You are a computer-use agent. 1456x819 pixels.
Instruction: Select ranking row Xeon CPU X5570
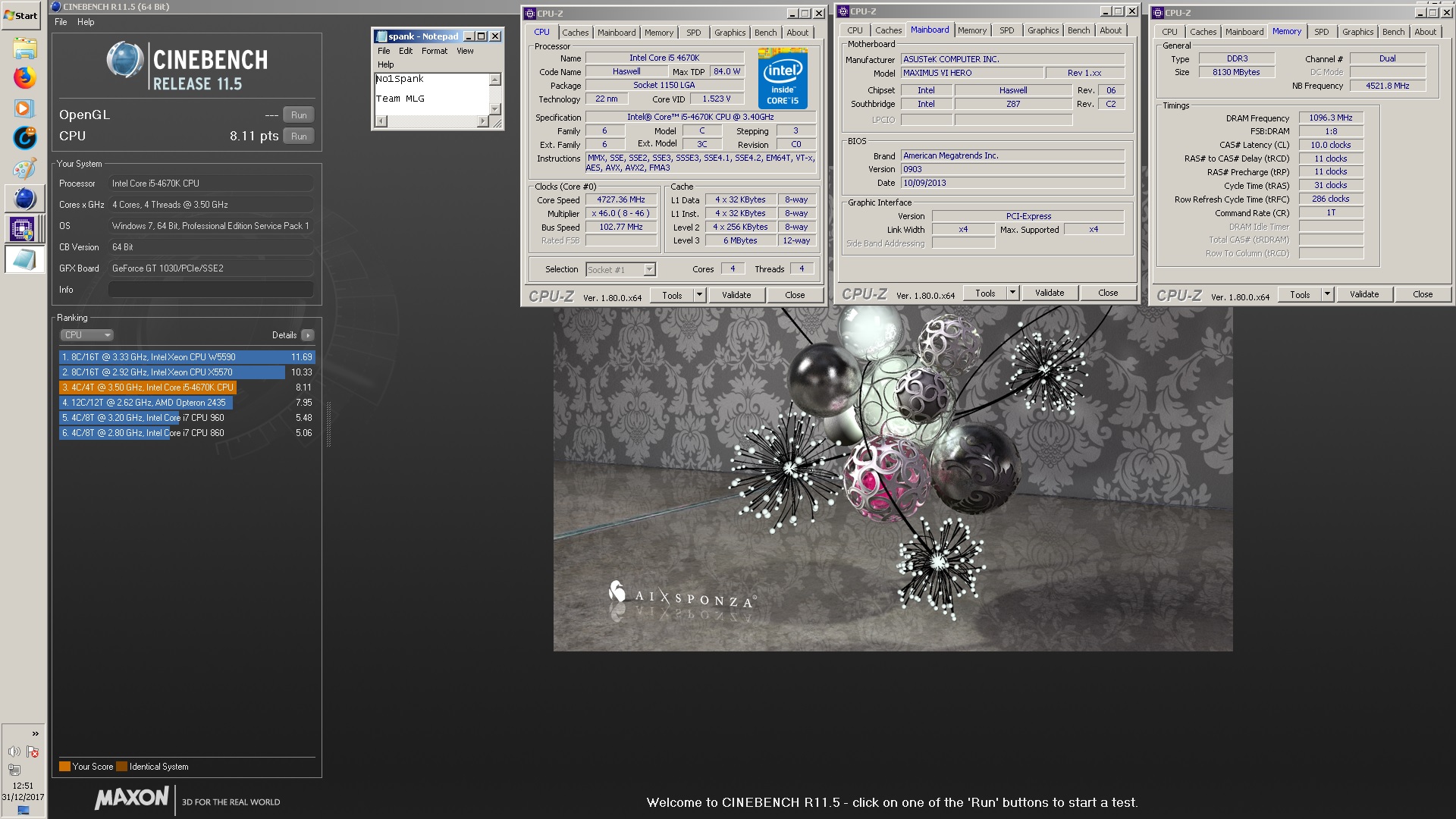[x=187, y=372]
